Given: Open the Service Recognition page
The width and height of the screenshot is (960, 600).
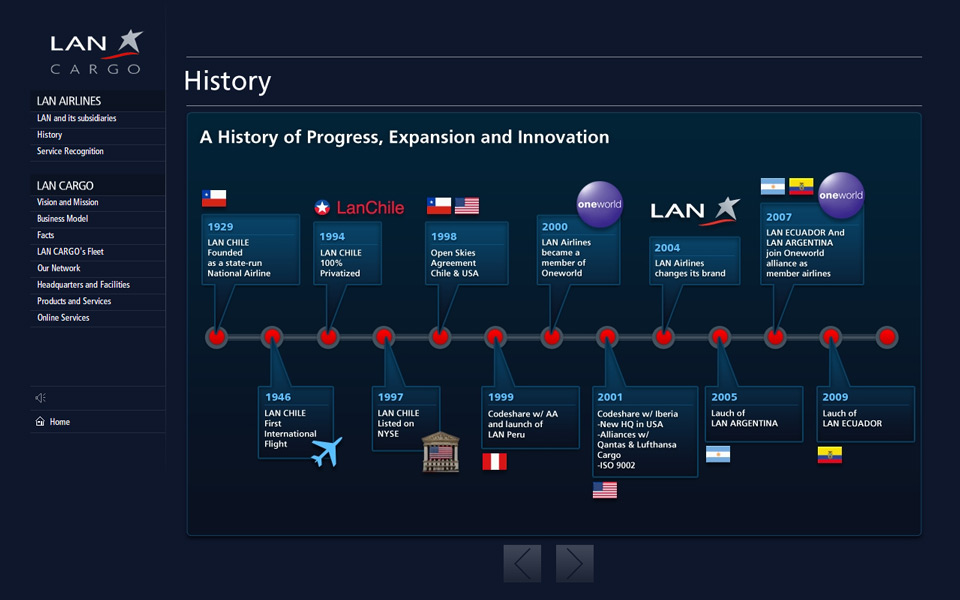Looking at the screenshot, I should point(97,151).
